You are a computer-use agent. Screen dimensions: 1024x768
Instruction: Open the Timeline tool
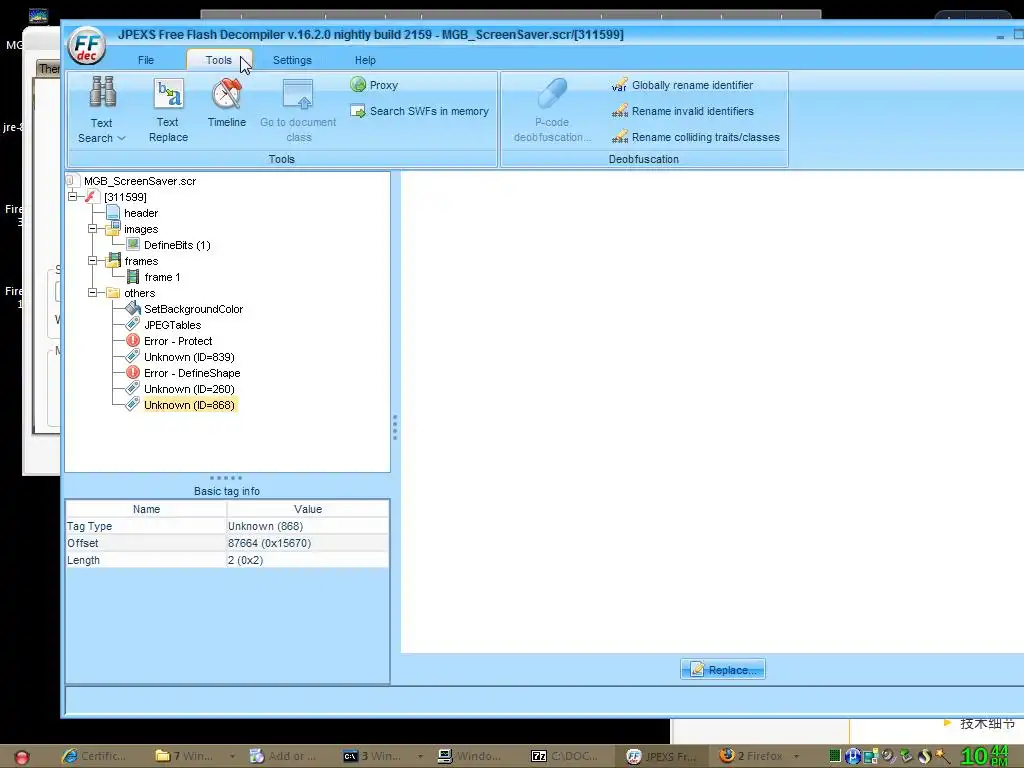click(x=227, y=103)
